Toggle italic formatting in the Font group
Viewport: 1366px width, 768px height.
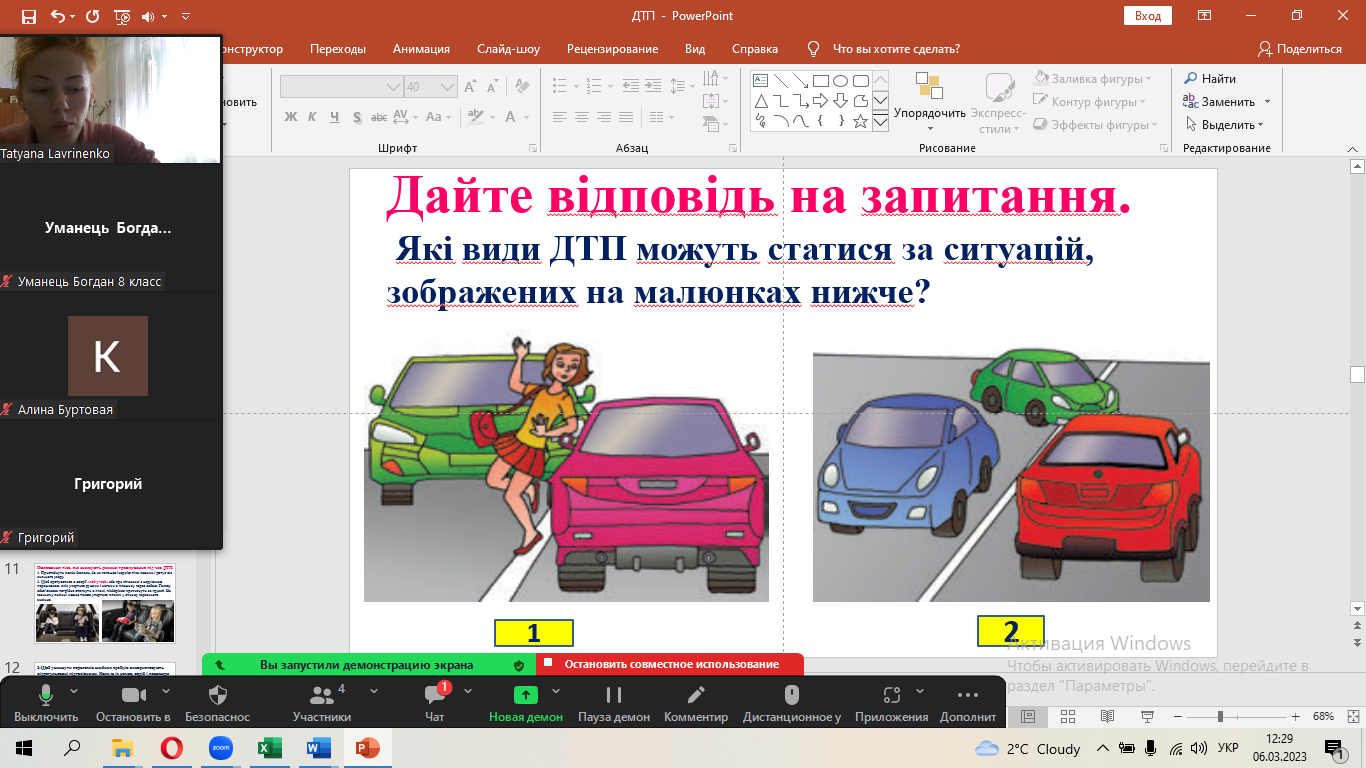[313, 117]
